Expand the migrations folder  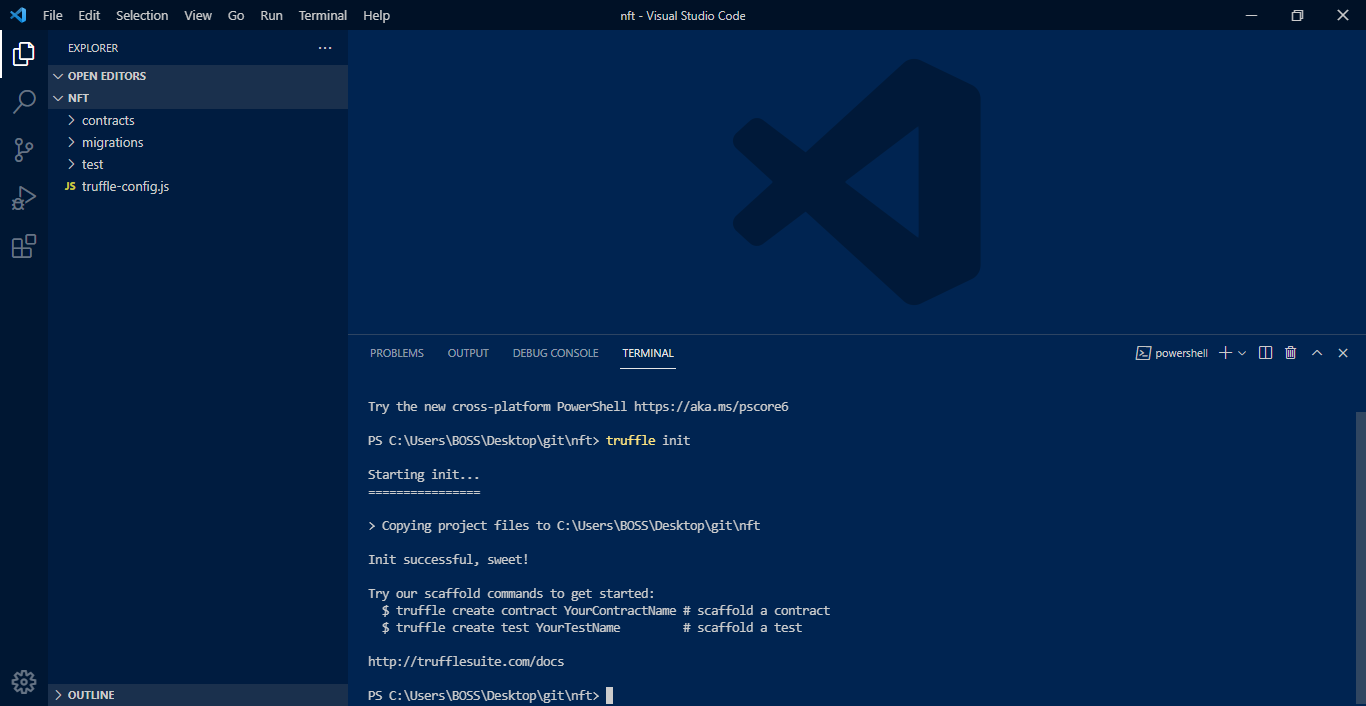pos(198,142)
